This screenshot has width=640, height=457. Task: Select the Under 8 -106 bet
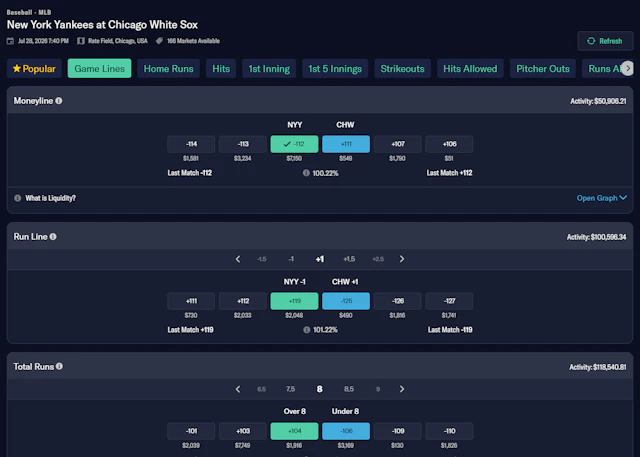coord(346,431)
